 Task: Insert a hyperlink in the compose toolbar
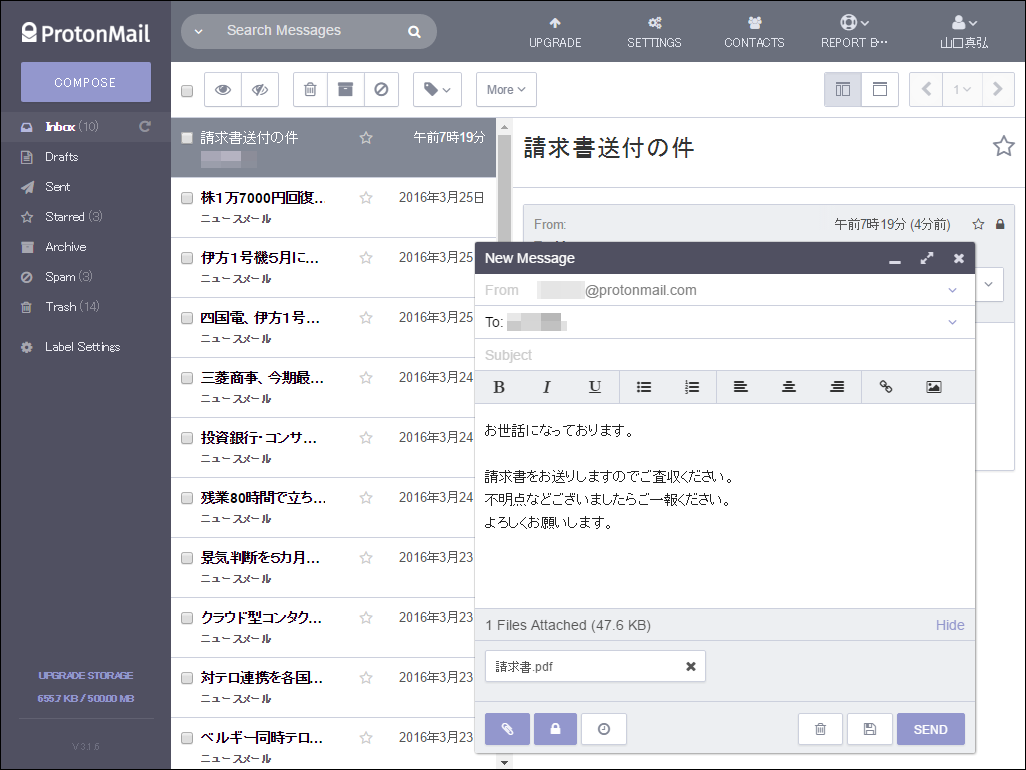coord(885,387)
